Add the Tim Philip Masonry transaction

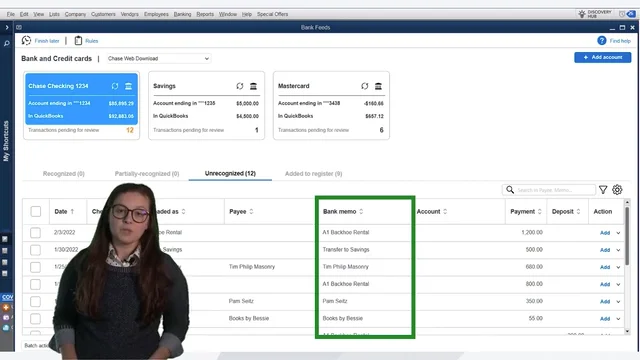(605, 267)
